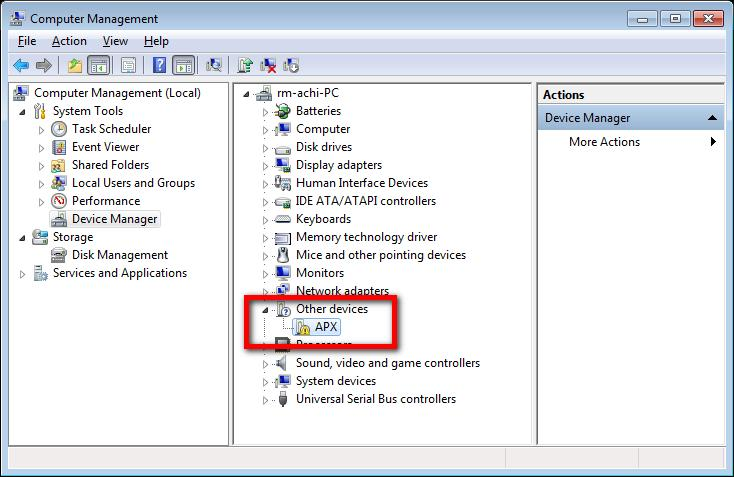Expand the Event Viewer node
The width and height of the screenshot is (734, 477).
click(41, 148)
